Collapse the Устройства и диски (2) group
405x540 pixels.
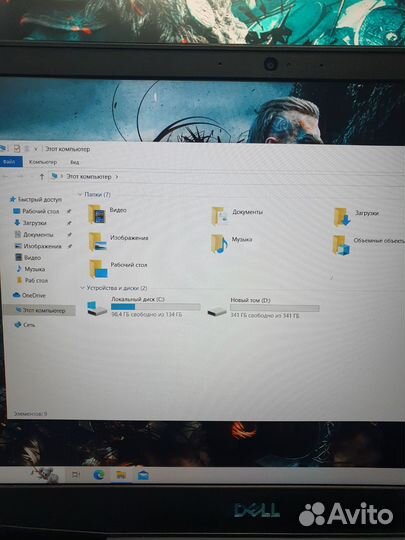point(82,288)
